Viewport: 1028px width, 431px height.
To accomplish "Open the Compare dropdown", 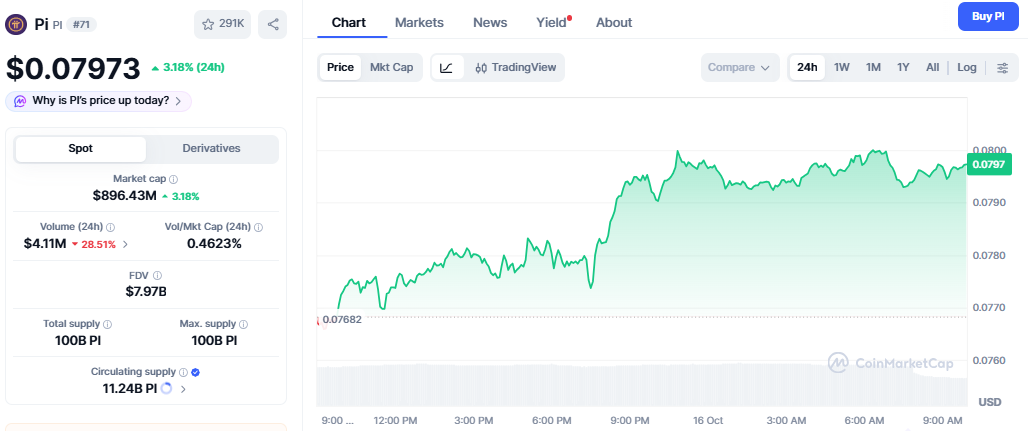I will click(x=740, y=68).
